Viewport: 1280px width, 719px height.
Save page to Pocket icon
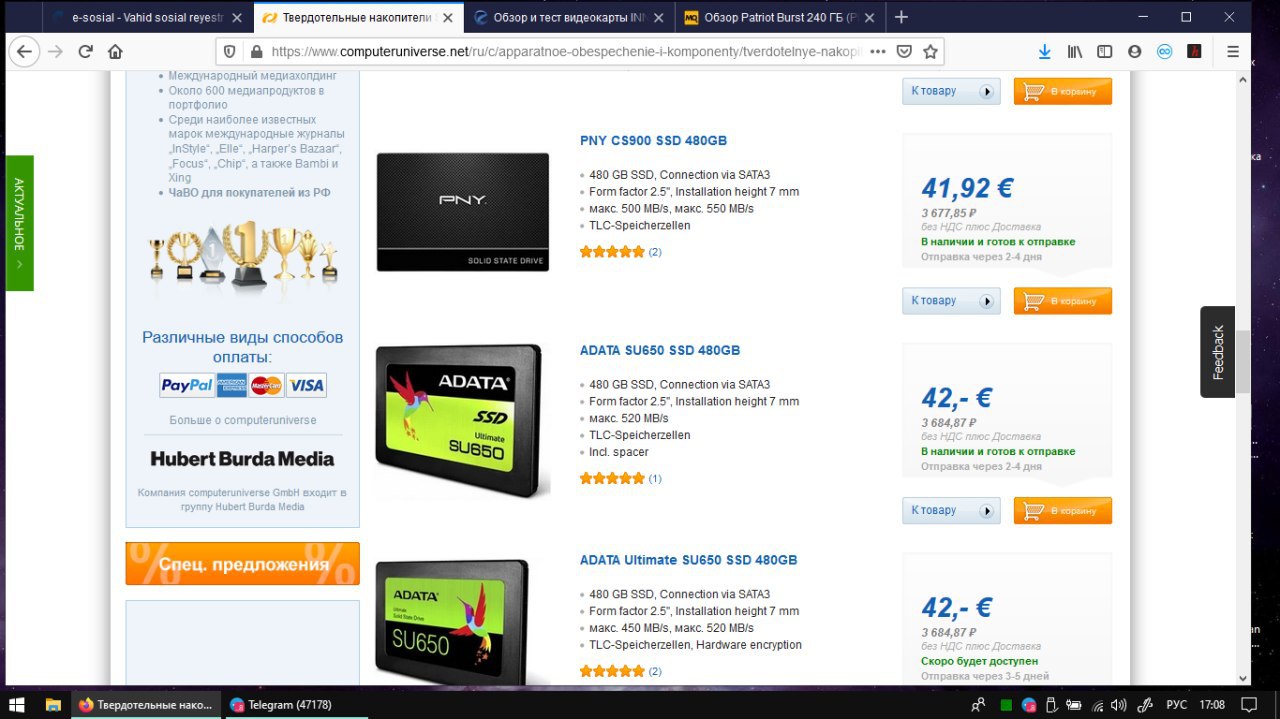click(x=904, y=52)
